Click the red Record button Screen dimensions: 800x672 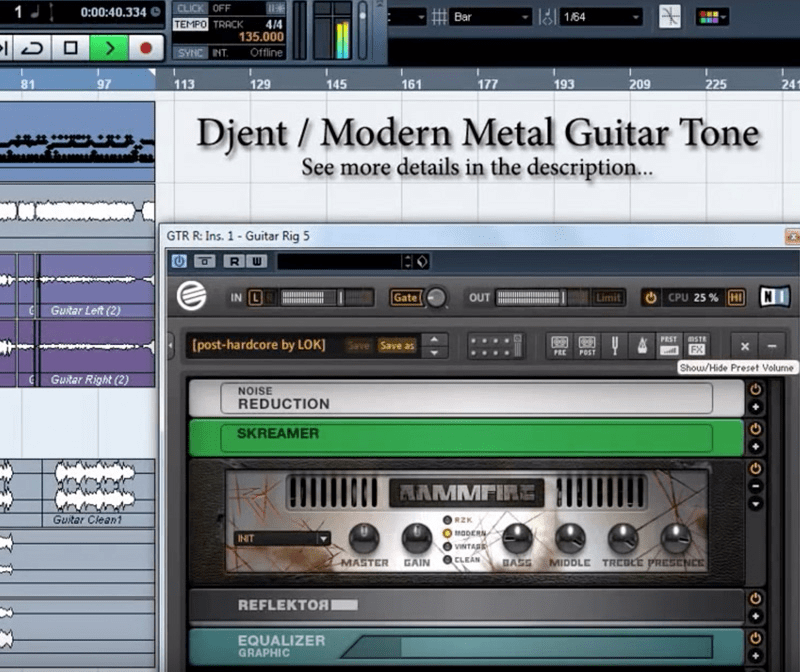pos(146,48)
